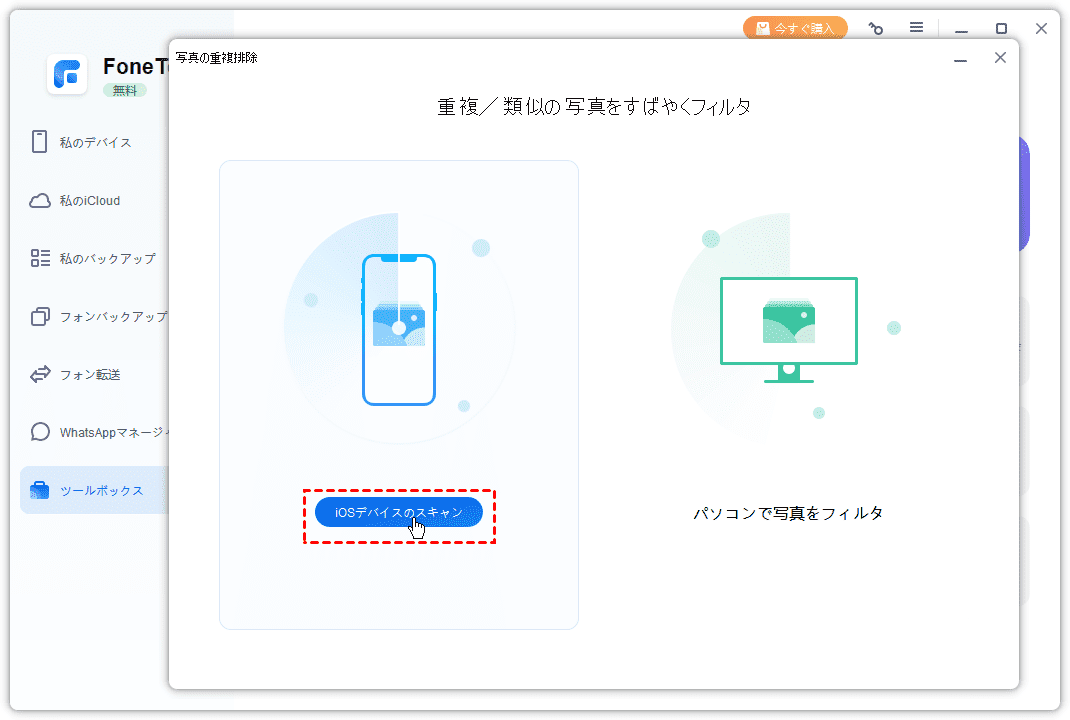The width and height of the screenshot is (1070, 720).
Task: Open 私のデバイス in the sidebar
Action: click(94, 142)
